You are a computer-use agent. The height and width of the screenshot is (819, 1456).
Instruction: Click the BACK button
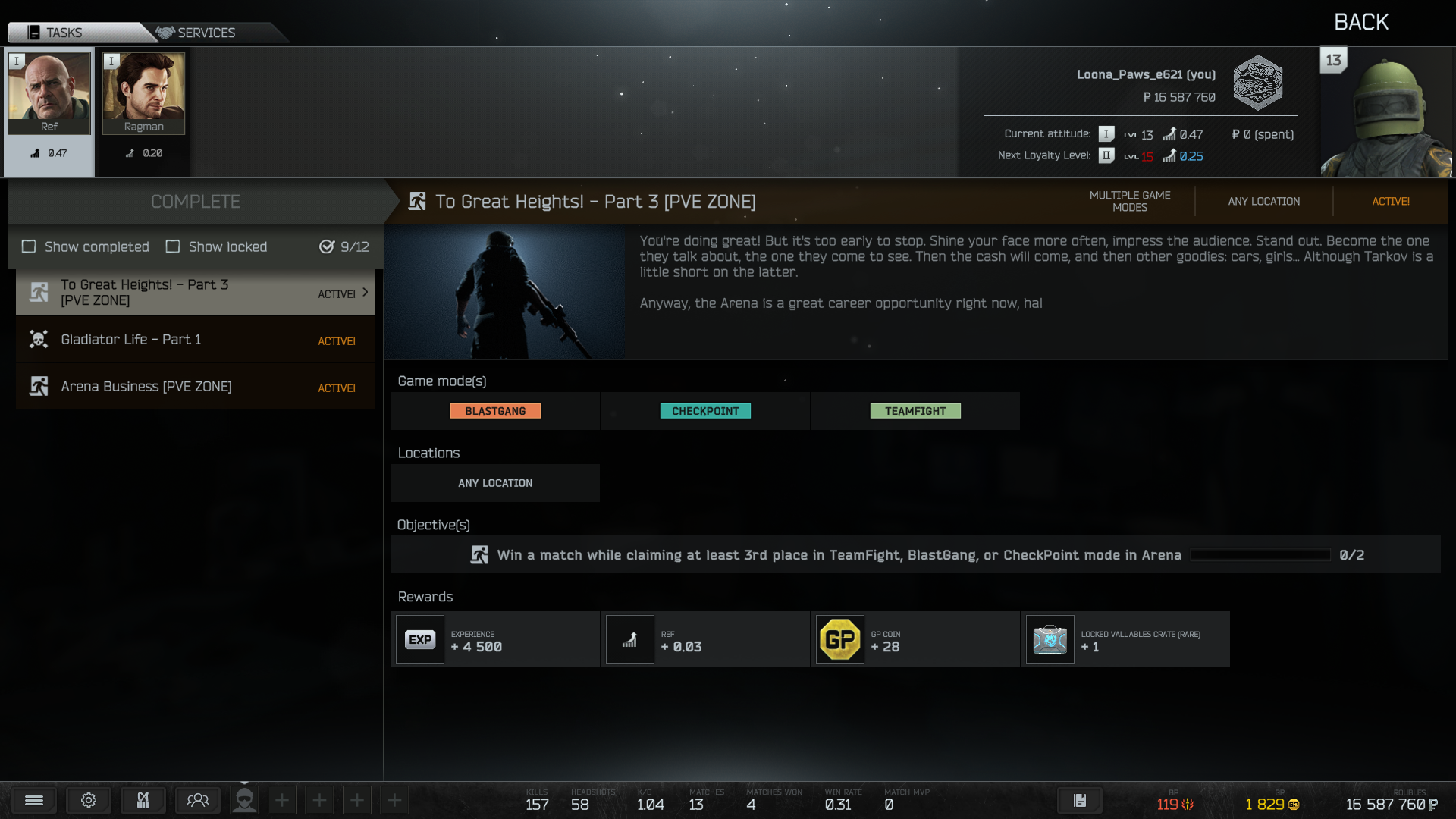click(1360, 22)
